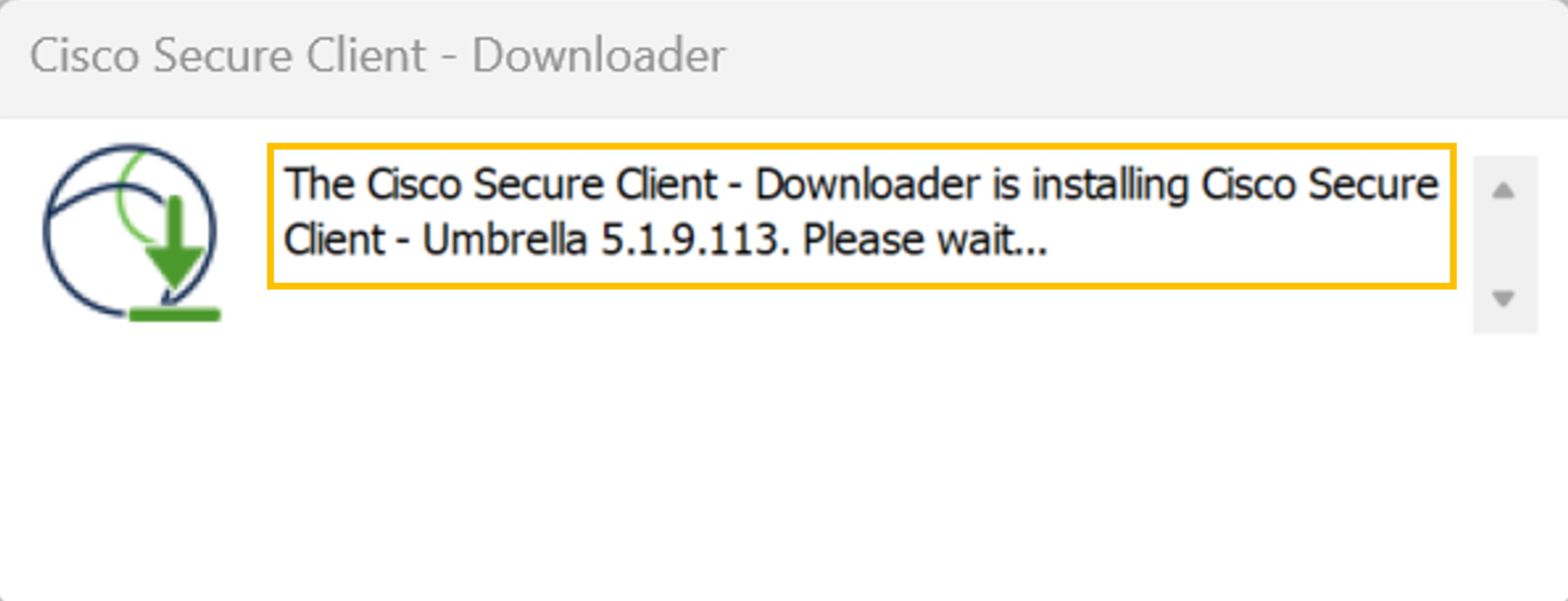Click "Cisco Secure Client" in the window title
The height and width of the screenshot is (601, 1568).
228,55
